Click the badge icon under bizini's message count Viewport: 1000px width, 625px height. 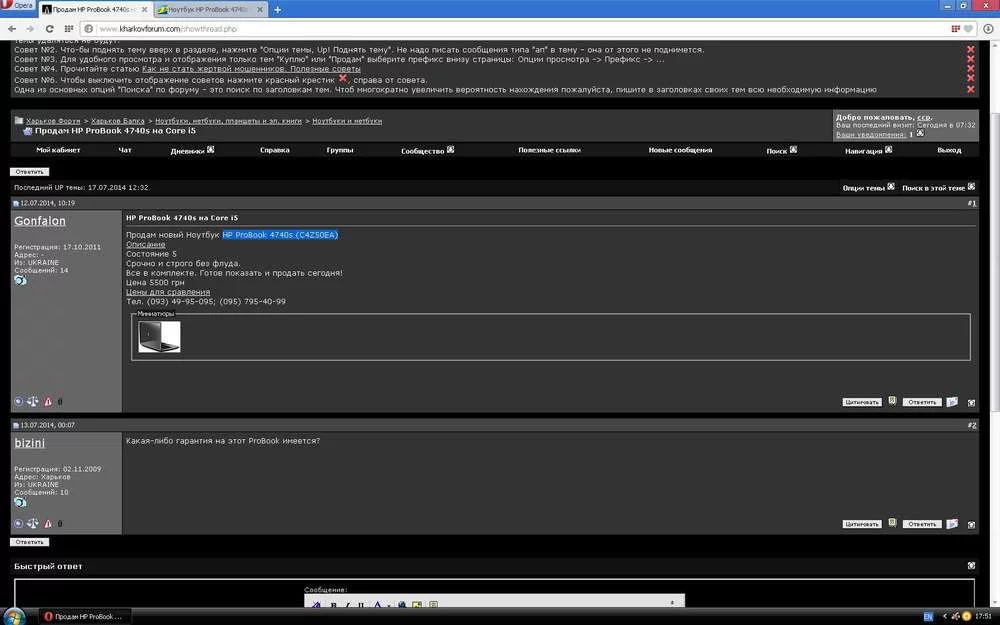tap(20, 502)
